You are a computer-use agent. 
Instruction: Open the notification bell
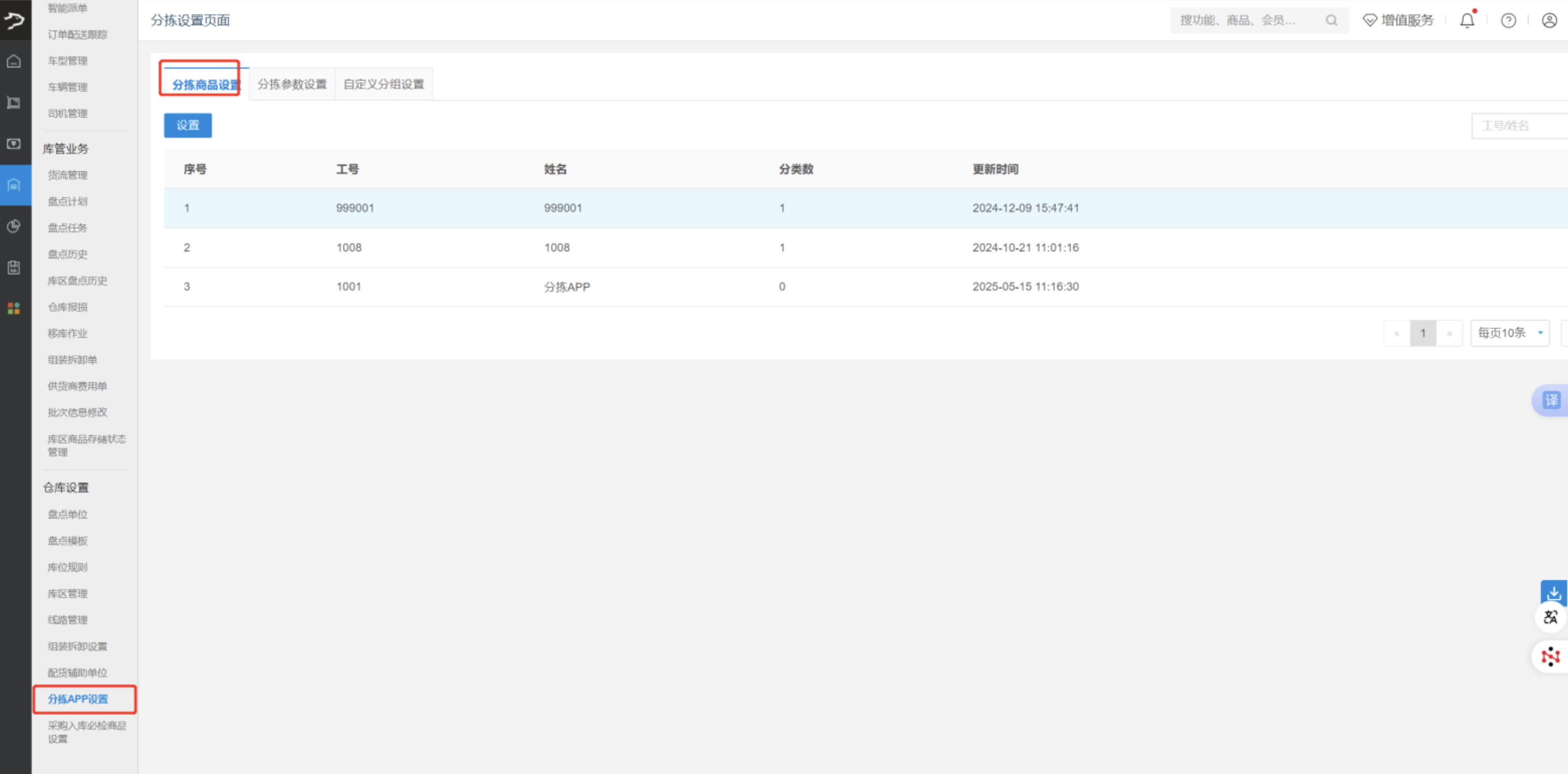pyautogui.click(x=1467, y=20)
